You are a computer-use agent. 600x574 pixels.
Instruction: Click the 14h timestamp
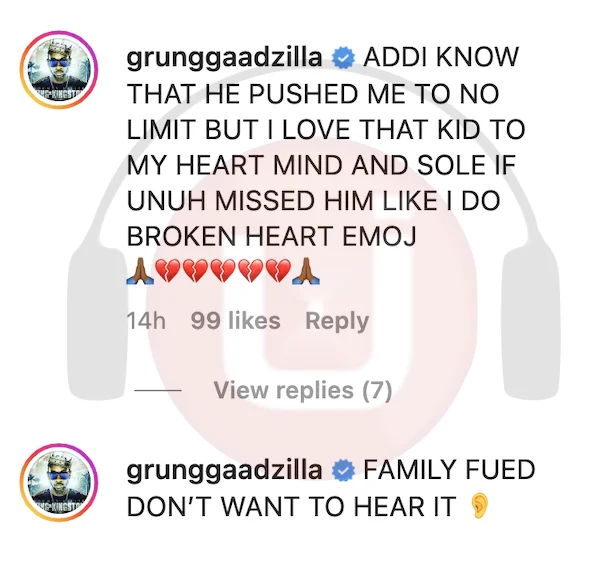coord(146,321)
